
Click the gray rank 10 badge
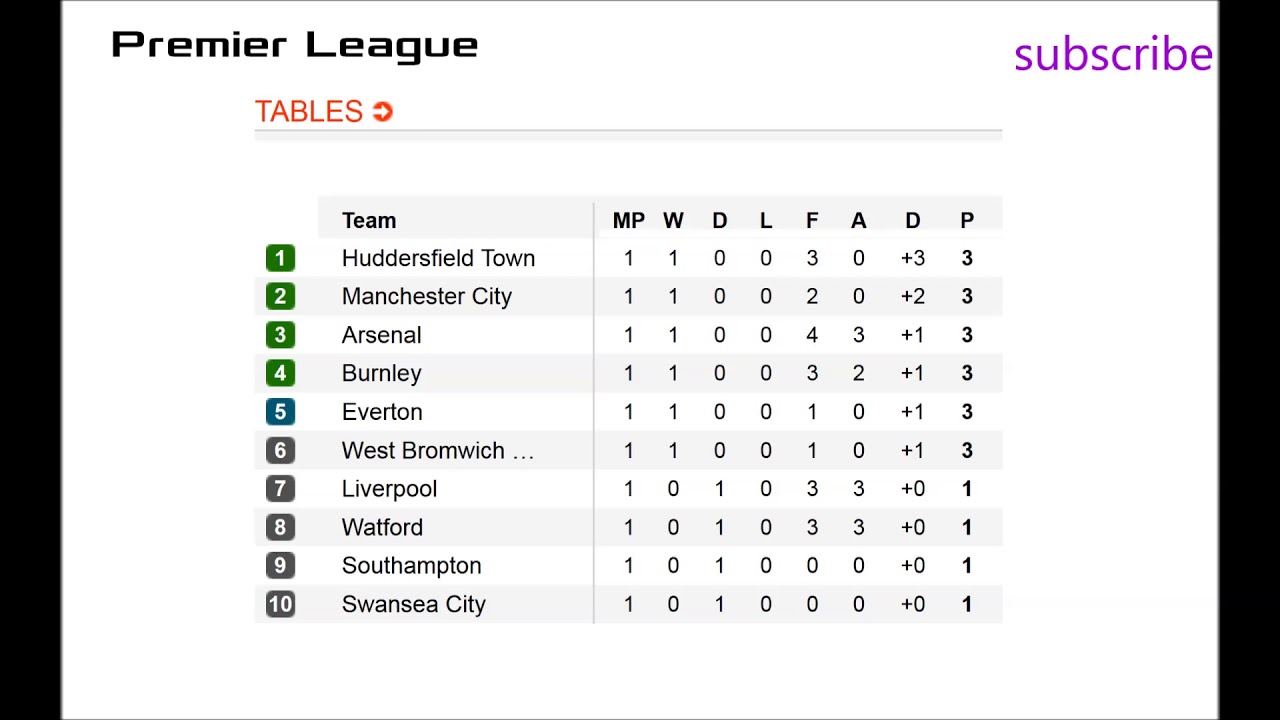tap(280, 604)
